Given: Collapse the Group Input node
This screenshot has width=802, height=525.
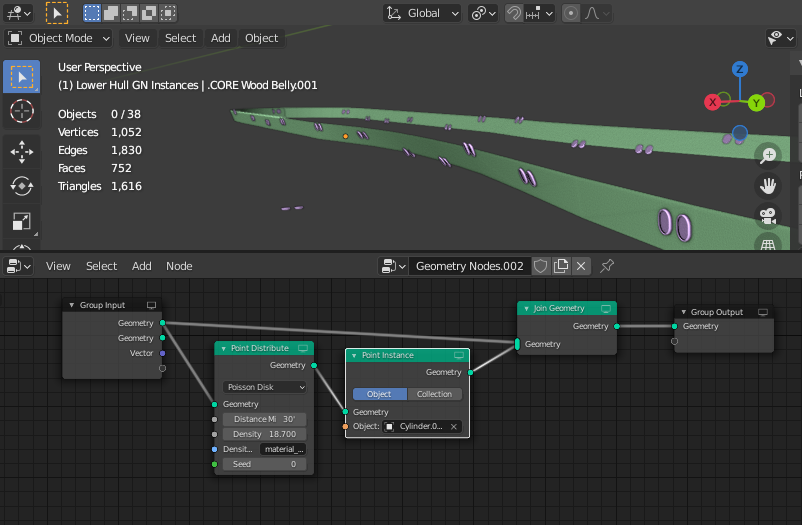Looking at the screenshot, I should pos(71,305).
